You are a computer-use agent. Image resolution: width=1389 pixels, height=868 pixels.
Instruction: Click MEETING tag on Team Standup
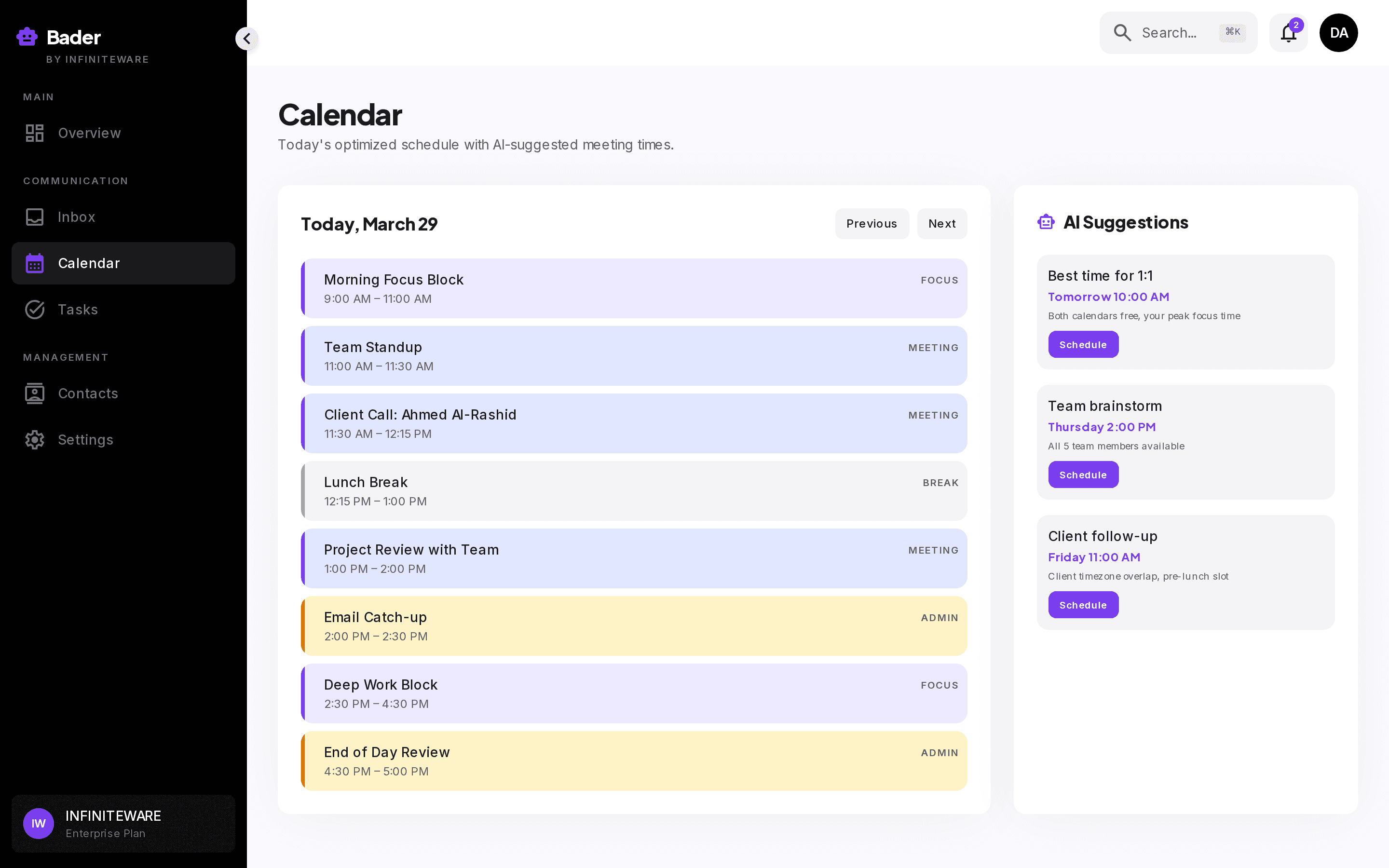click(x=933, y=348)
